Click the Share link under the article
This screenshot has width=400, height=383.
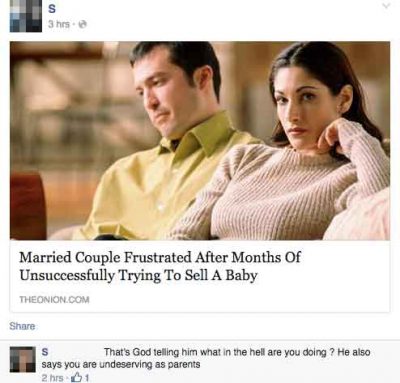(x=22, y=326)
